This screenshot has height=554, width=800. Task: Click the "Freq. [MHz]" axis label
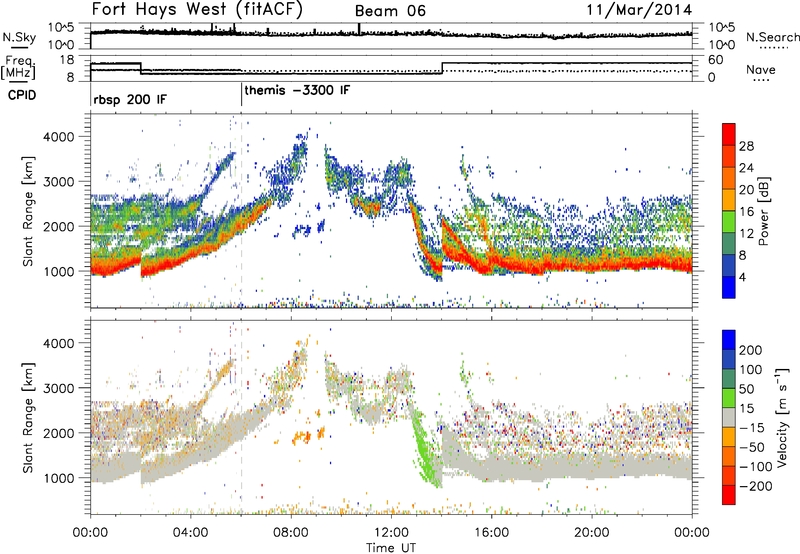click(18, 67)
